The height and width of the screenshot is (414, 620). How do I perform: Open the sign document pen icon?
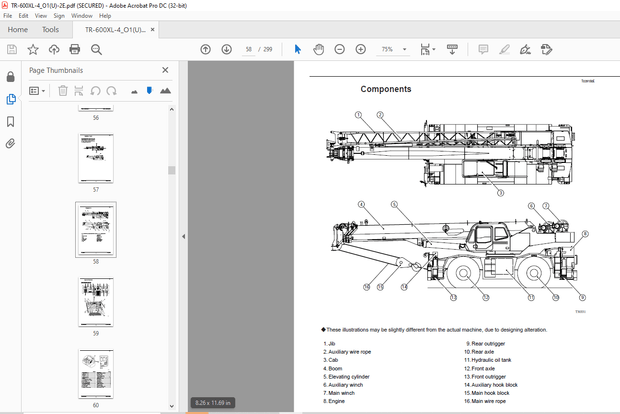point(525,49)
